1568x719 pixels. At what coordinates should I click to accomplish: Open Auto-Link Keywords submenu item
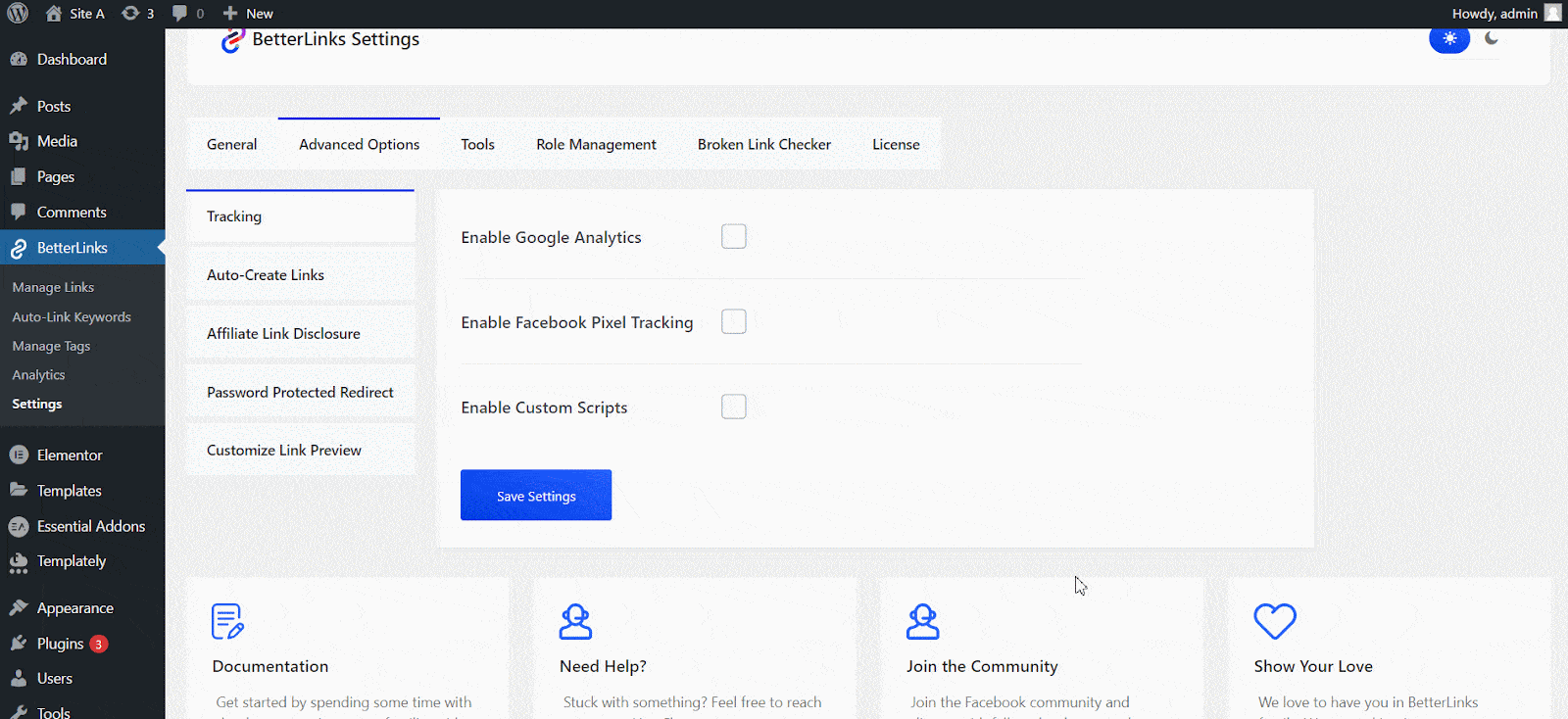72,316
